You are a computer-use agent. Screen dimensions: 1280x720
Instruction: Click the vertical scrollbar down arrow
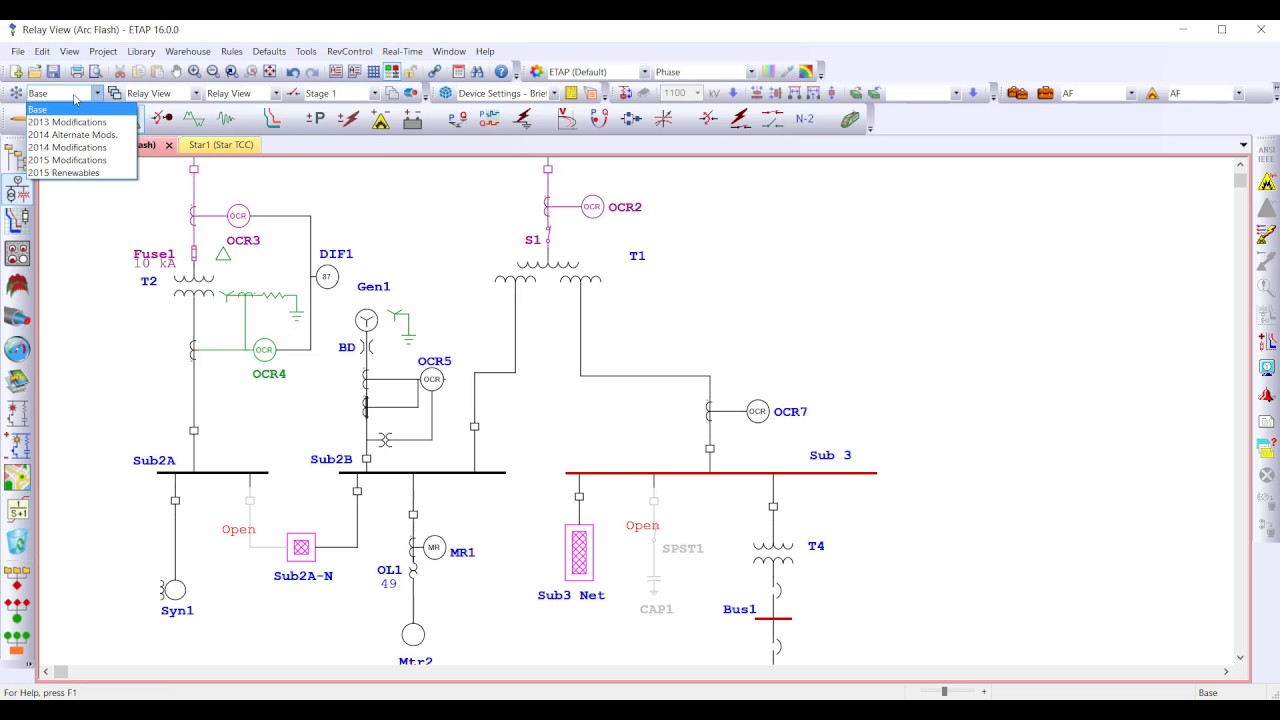pyautogui.click(x=1241, y=658)
